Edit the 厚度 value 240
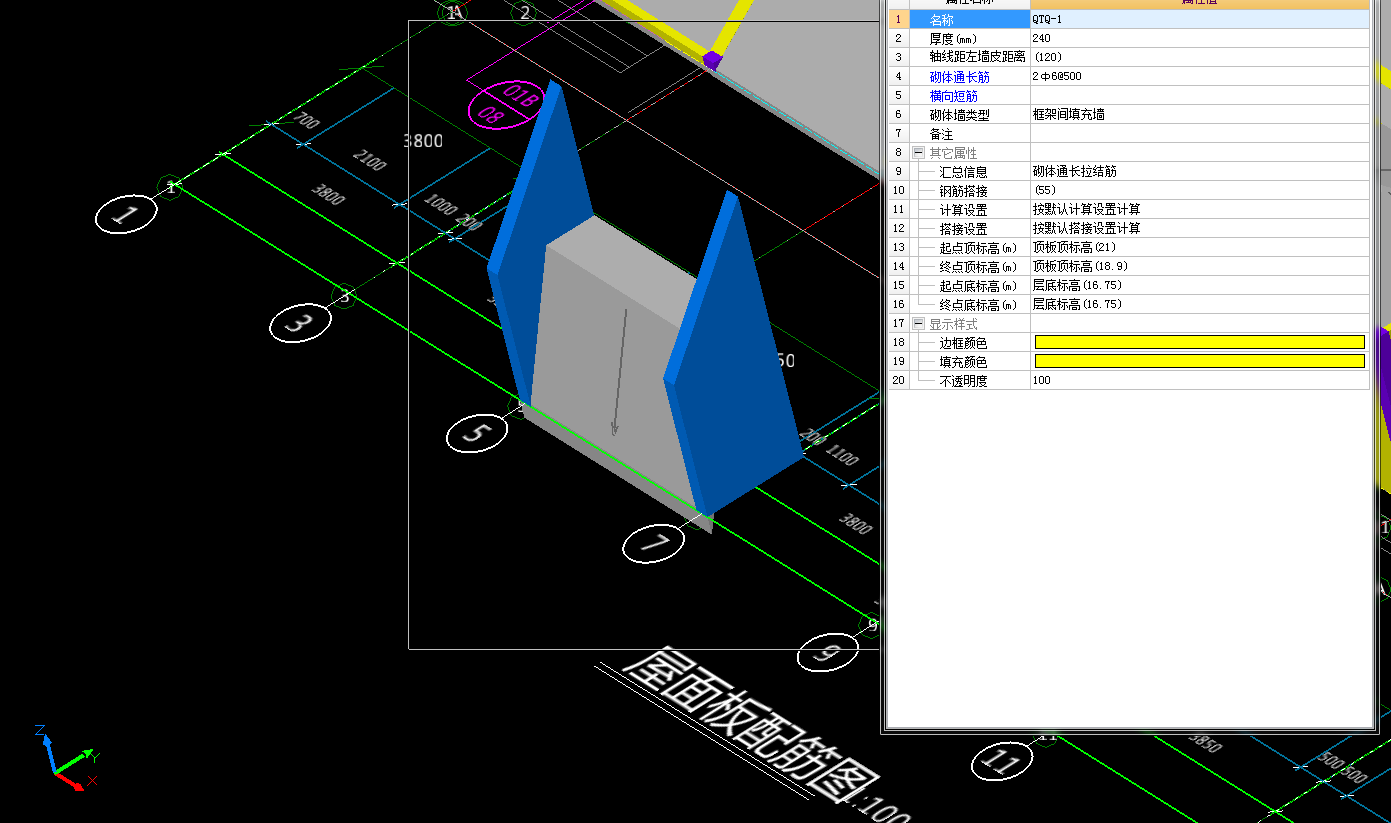 pos(1199,38)
